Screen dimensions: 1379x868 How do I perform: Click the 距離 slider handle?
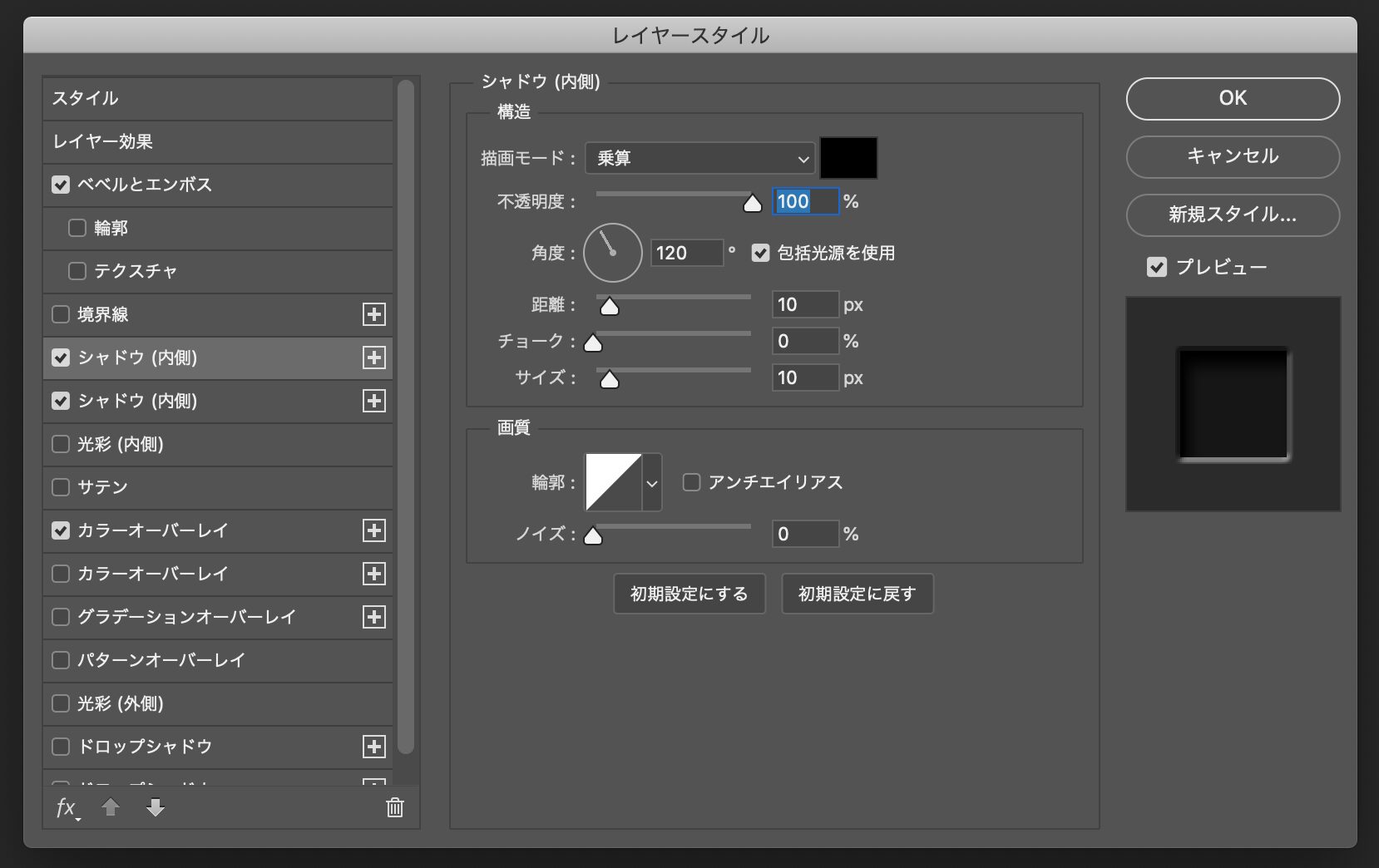coord(610,307)
